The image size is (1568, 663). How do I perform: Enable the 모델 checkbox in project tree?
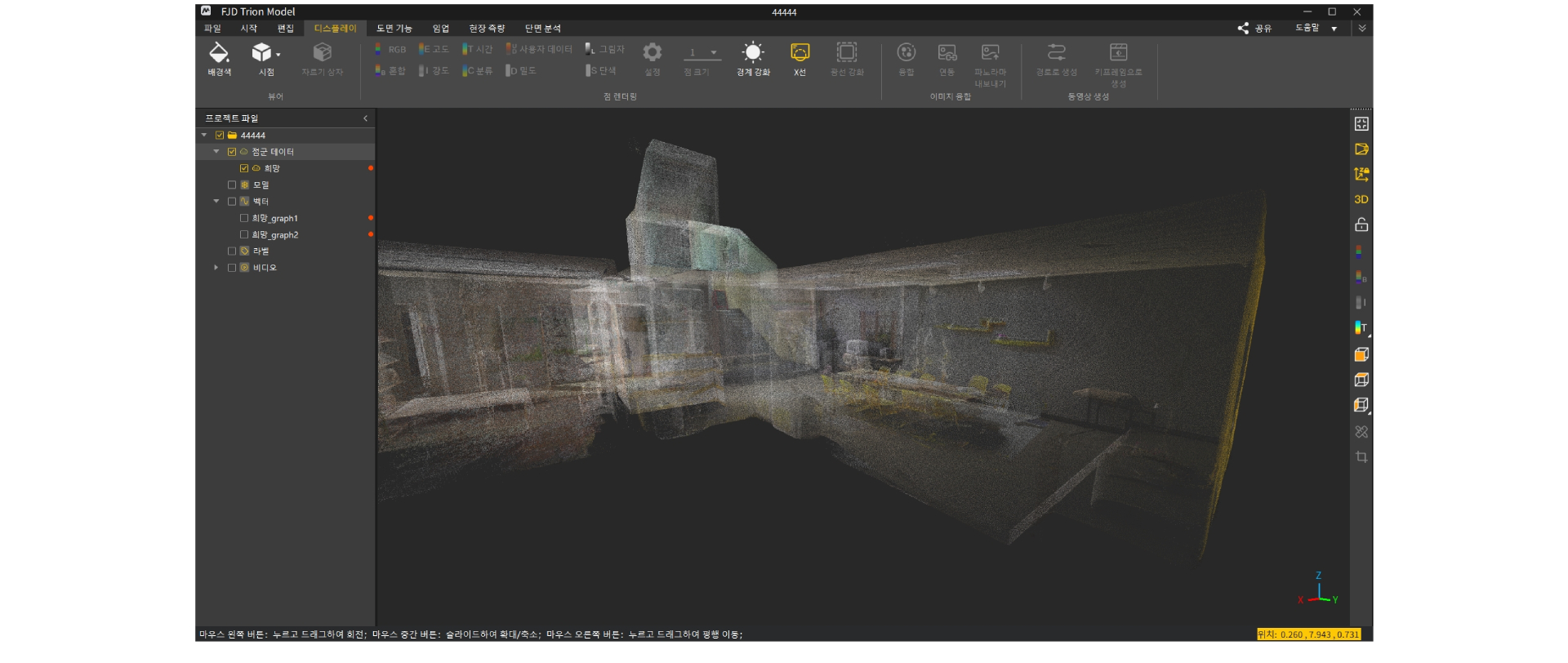(232, 185)
